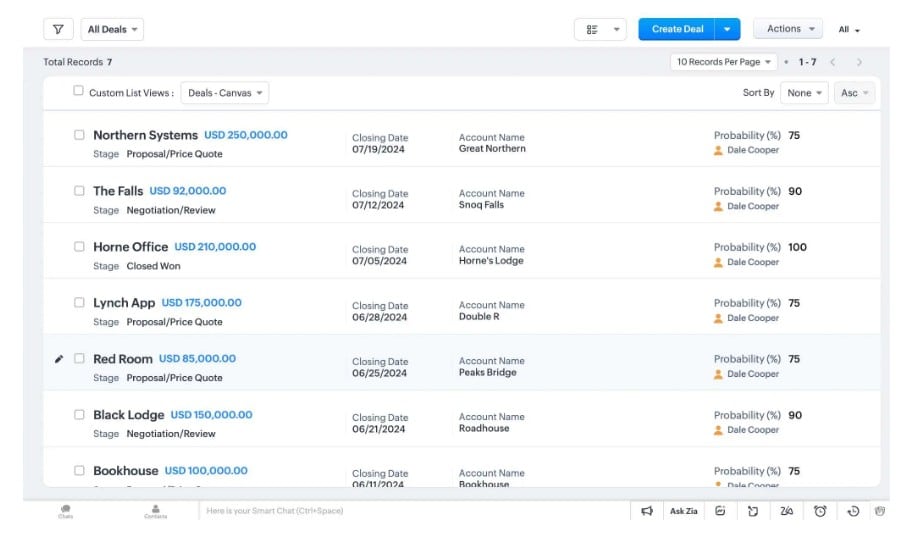Click the probability value 100
Image resolution: width=911 pixels, height=541 pixels.
(797, 247)
